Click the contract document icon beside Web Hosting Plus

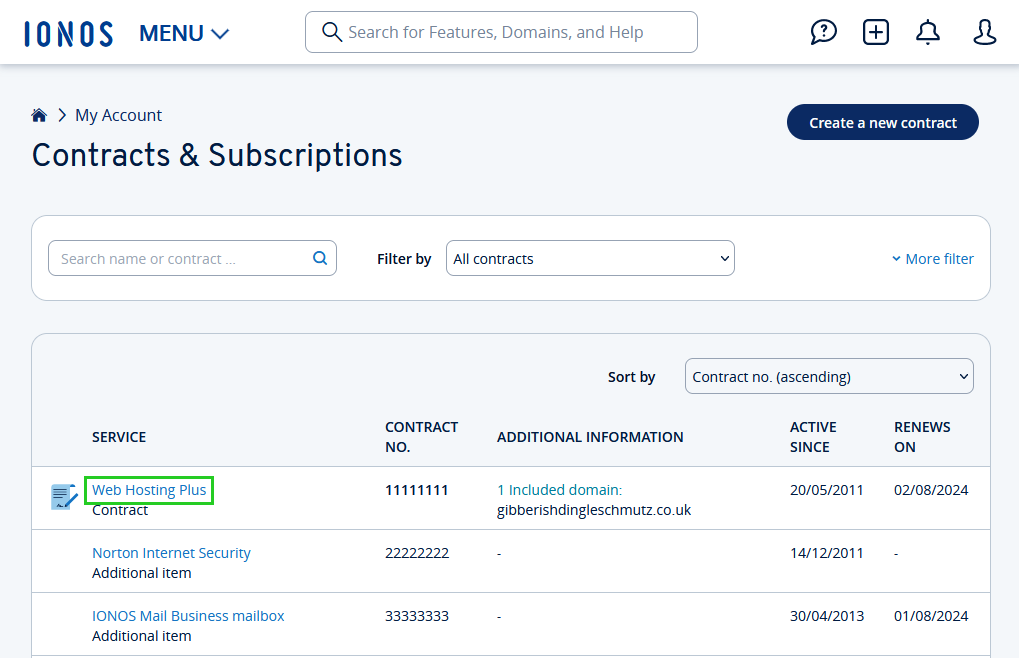62,495
